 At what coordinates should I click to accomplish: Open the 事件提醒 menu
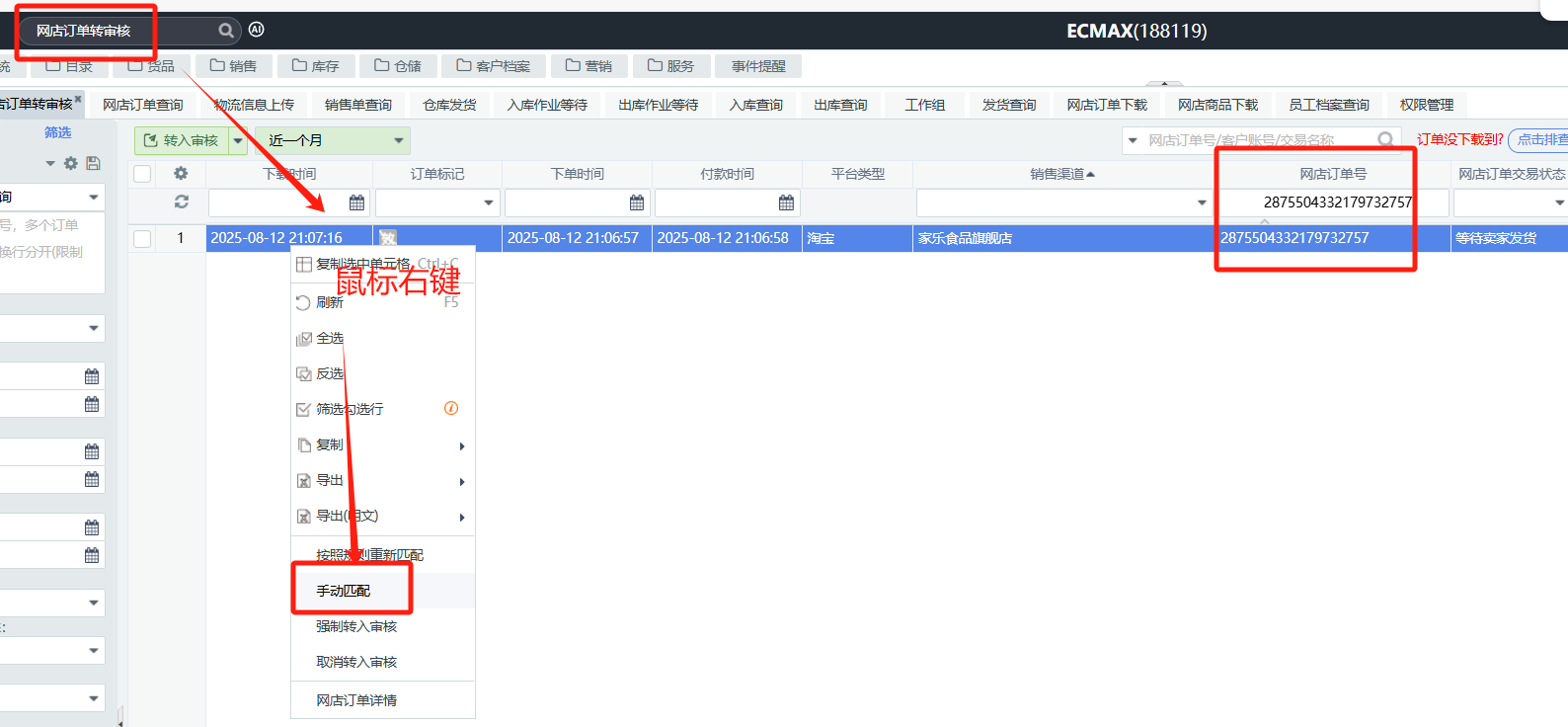point(758,66)
